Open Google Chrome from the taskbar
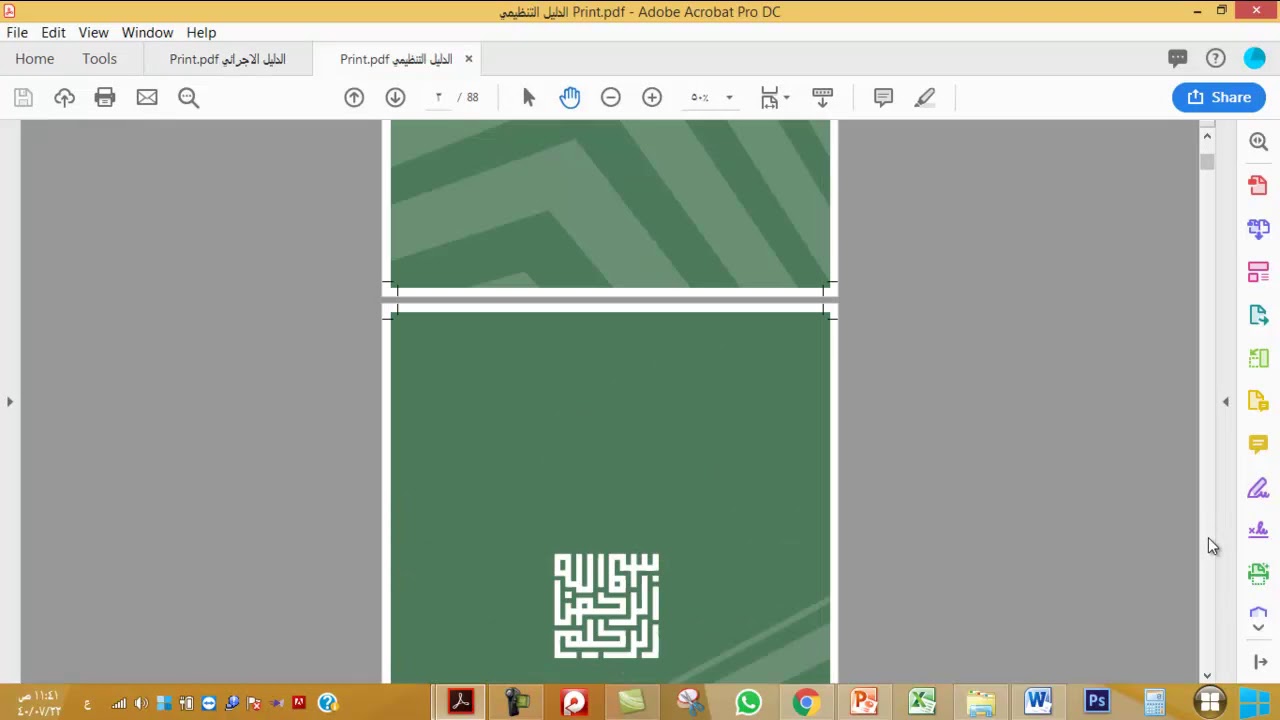Image resolution: width=1280 pixels, height=720 pixels. click(x=806, y=703)
